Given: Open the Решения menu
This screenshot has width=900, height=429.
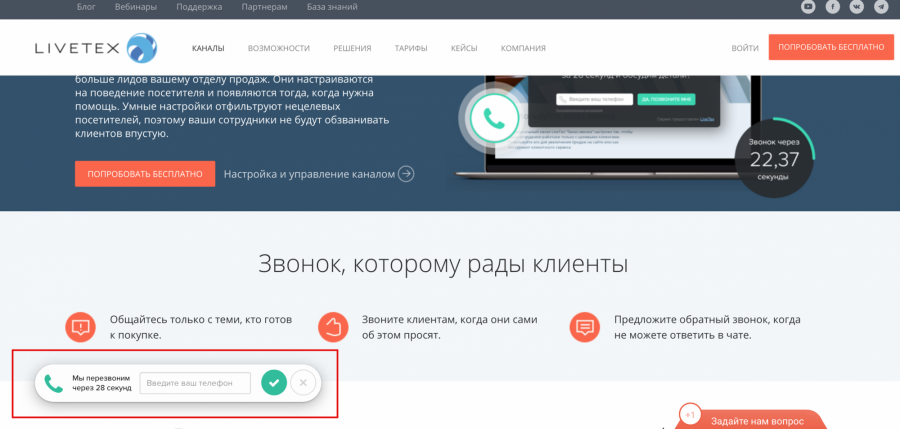Looking at the screenshot, I should pyautogui.click(x=352, y=48).
